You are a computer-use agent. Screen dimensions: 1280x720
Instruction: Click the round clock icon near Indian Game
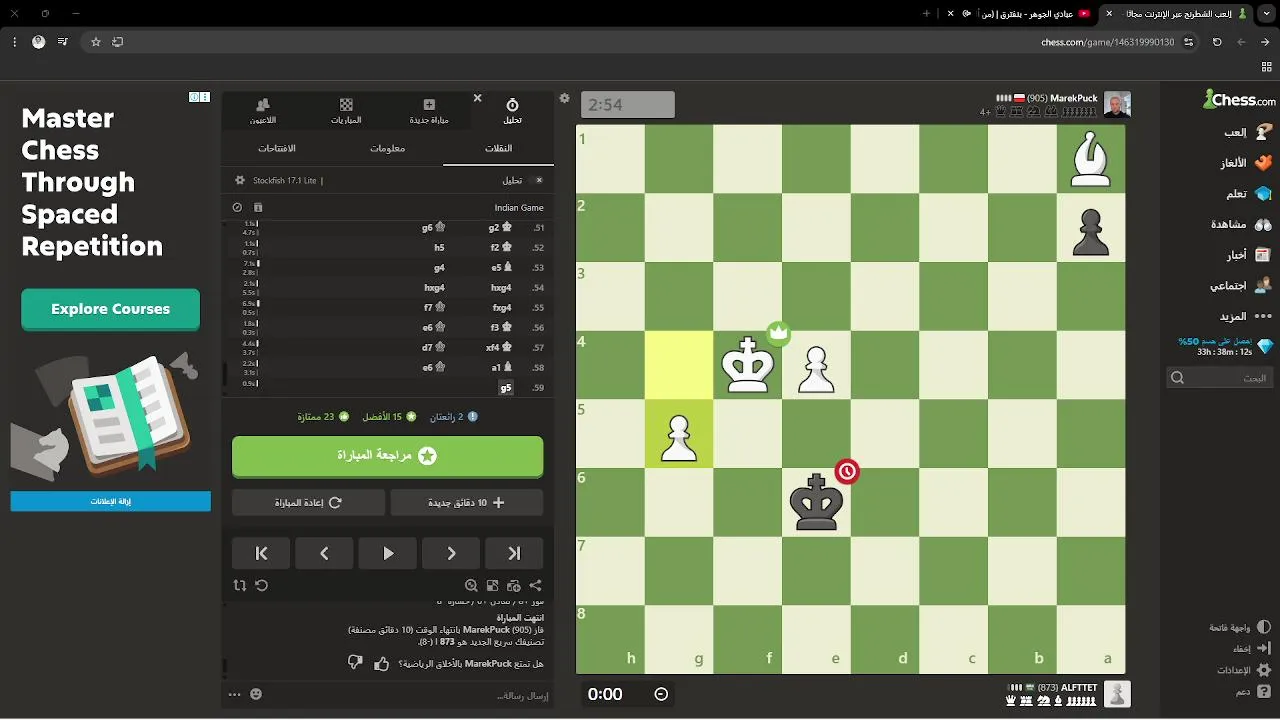pyautogui.click(x=237, y=208)
